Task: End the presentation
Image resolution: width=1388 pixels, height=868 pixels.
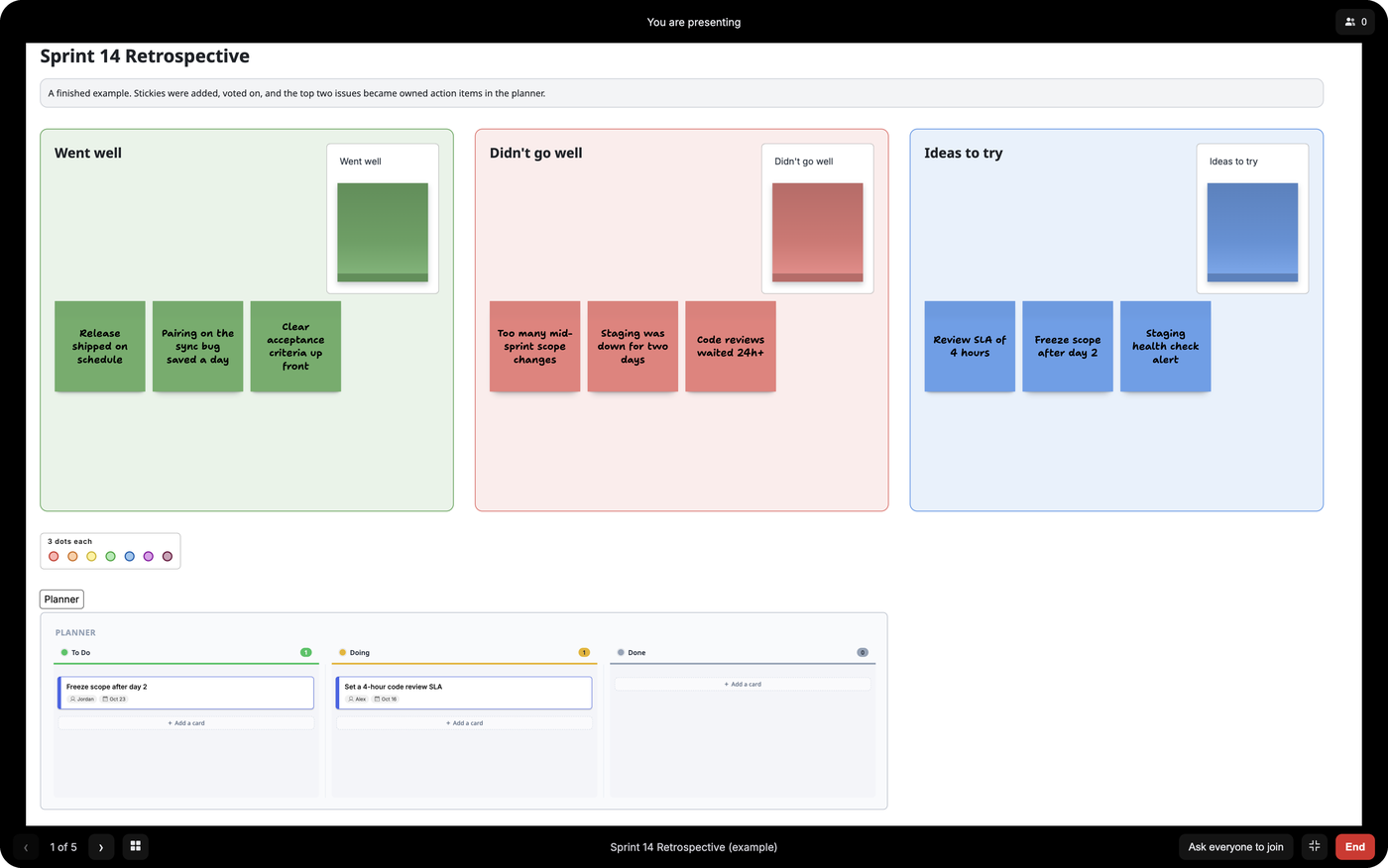Action: pos(1355,846)
